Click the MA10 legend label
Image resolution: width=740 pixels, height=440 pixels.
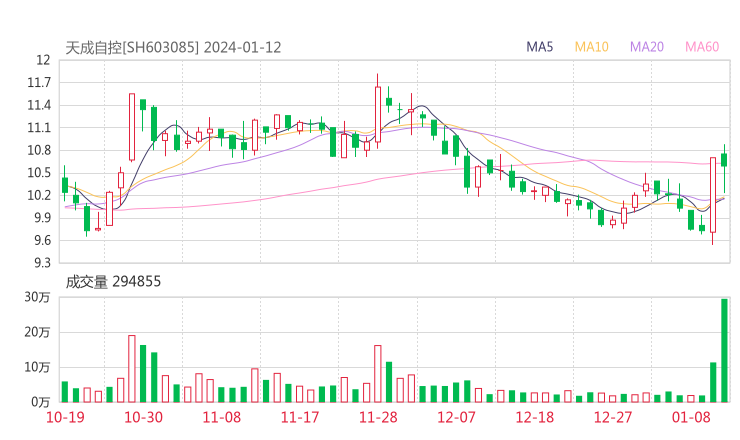click(x=591, y=47)
